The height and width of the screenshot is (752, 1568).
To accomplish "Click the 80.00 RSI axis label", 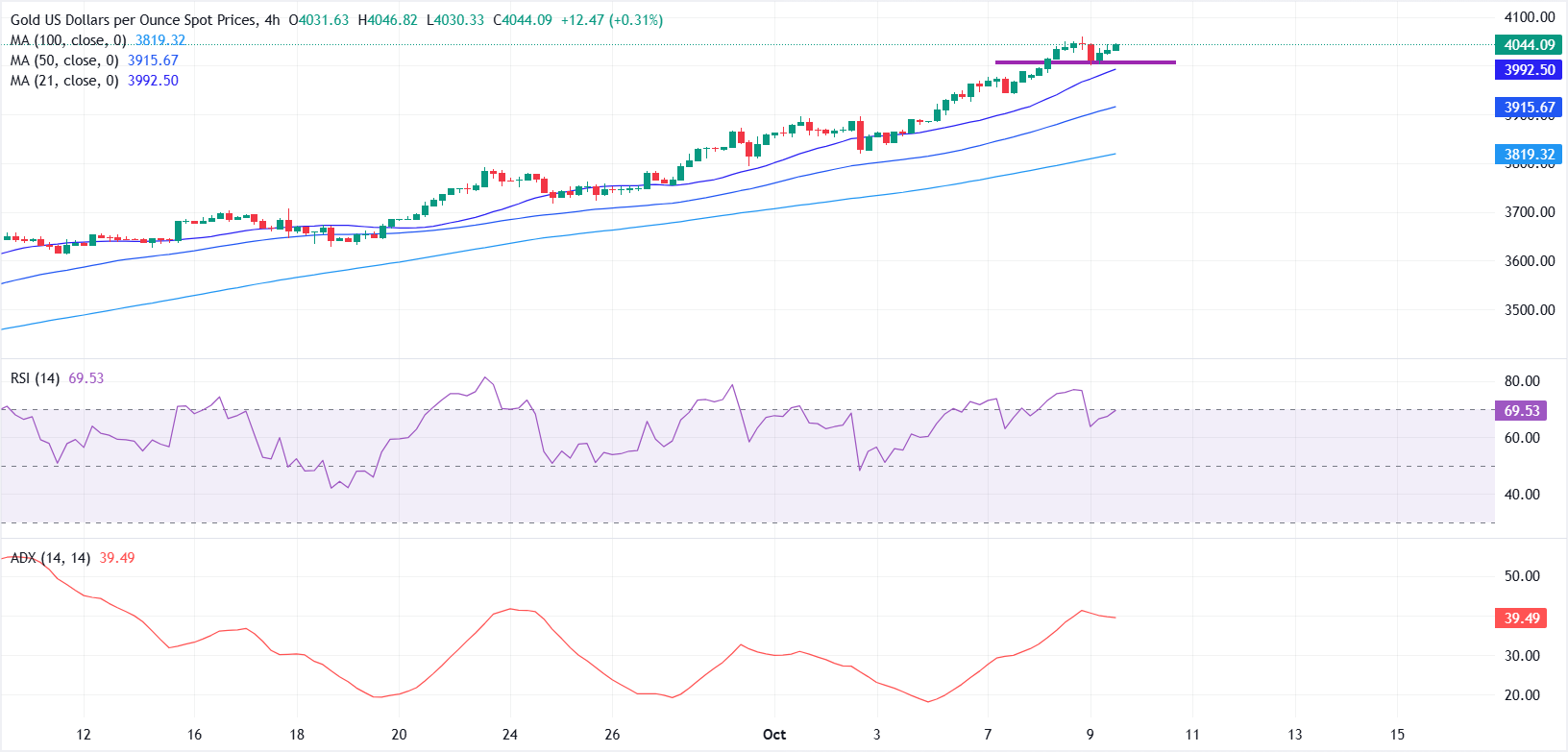I will pos(1521,381).
